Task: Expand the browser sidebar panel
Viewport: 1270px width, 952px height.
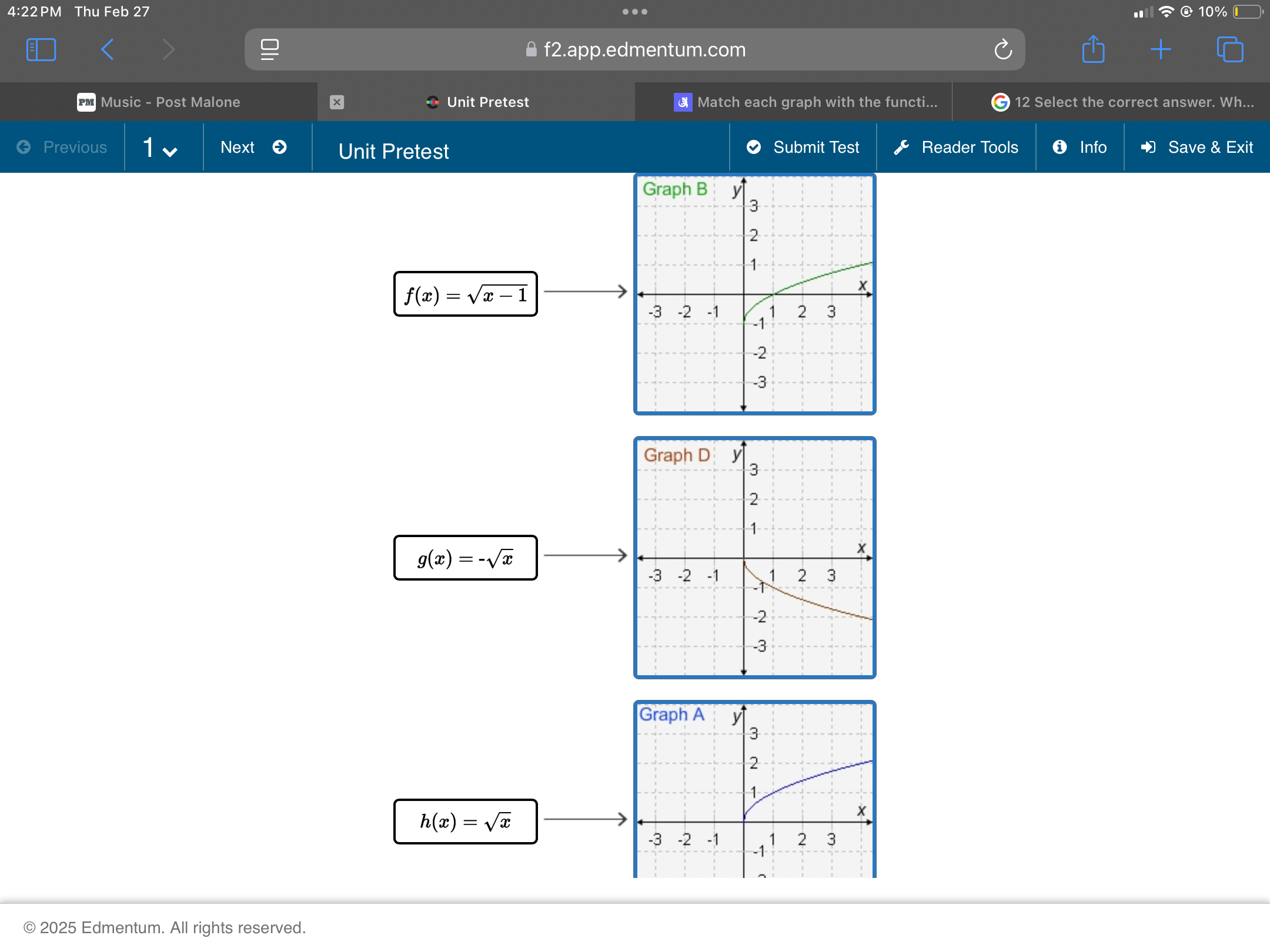Action: coord(41,49)
